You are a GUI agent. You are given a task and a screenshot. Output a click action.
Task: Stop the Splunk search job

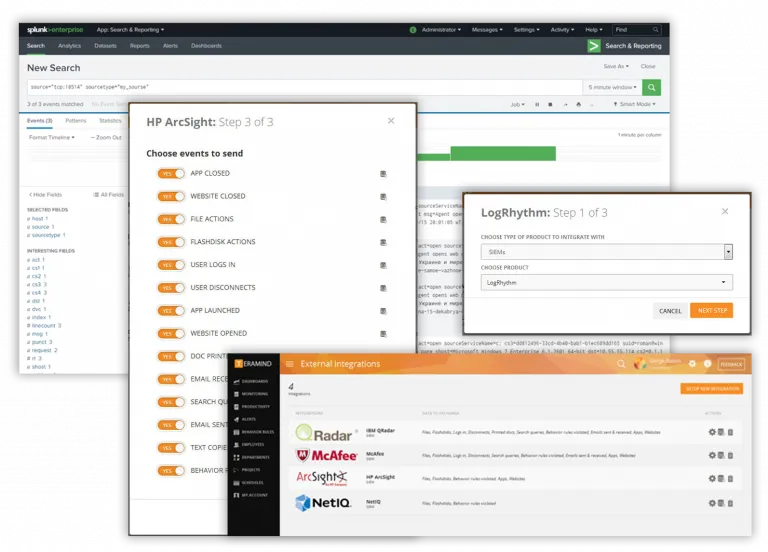click(x=550, y=104)
